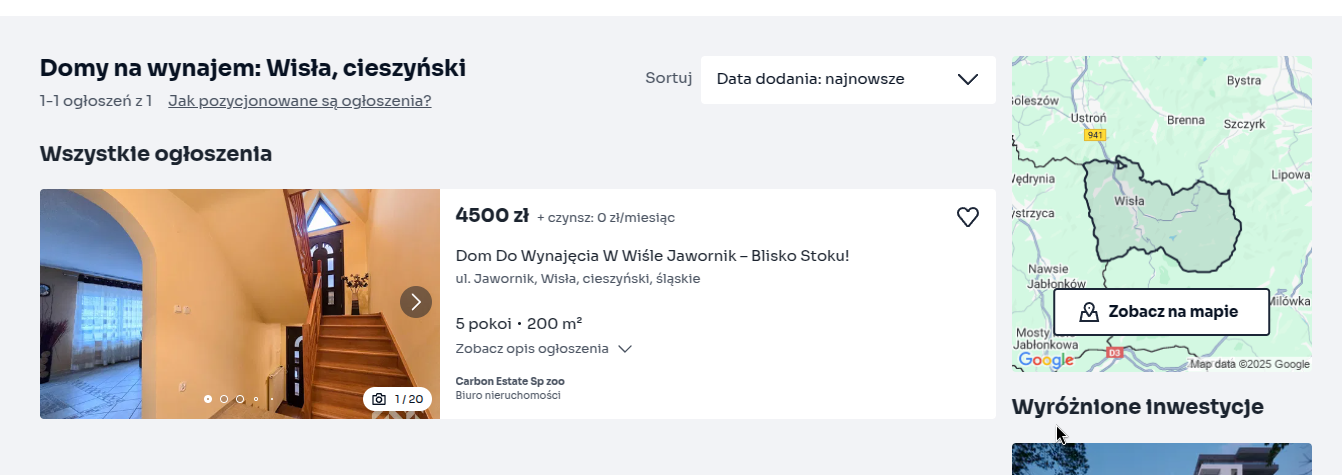Save listing with the heart icon
The image size is (1342, 475).
pos(967,217)
